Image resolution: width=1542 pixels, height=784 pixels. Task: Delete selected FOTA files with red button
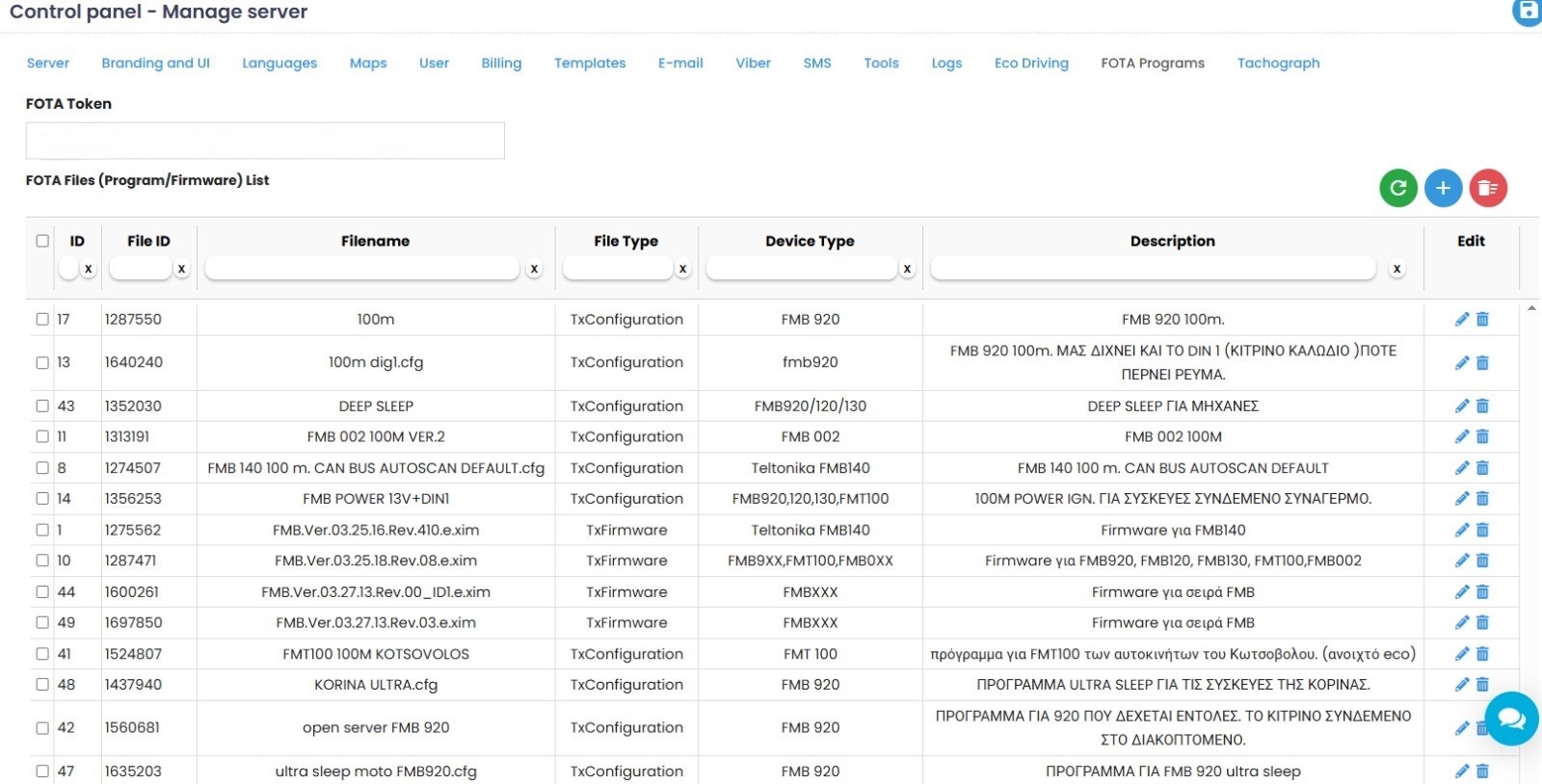(1488, 188)
